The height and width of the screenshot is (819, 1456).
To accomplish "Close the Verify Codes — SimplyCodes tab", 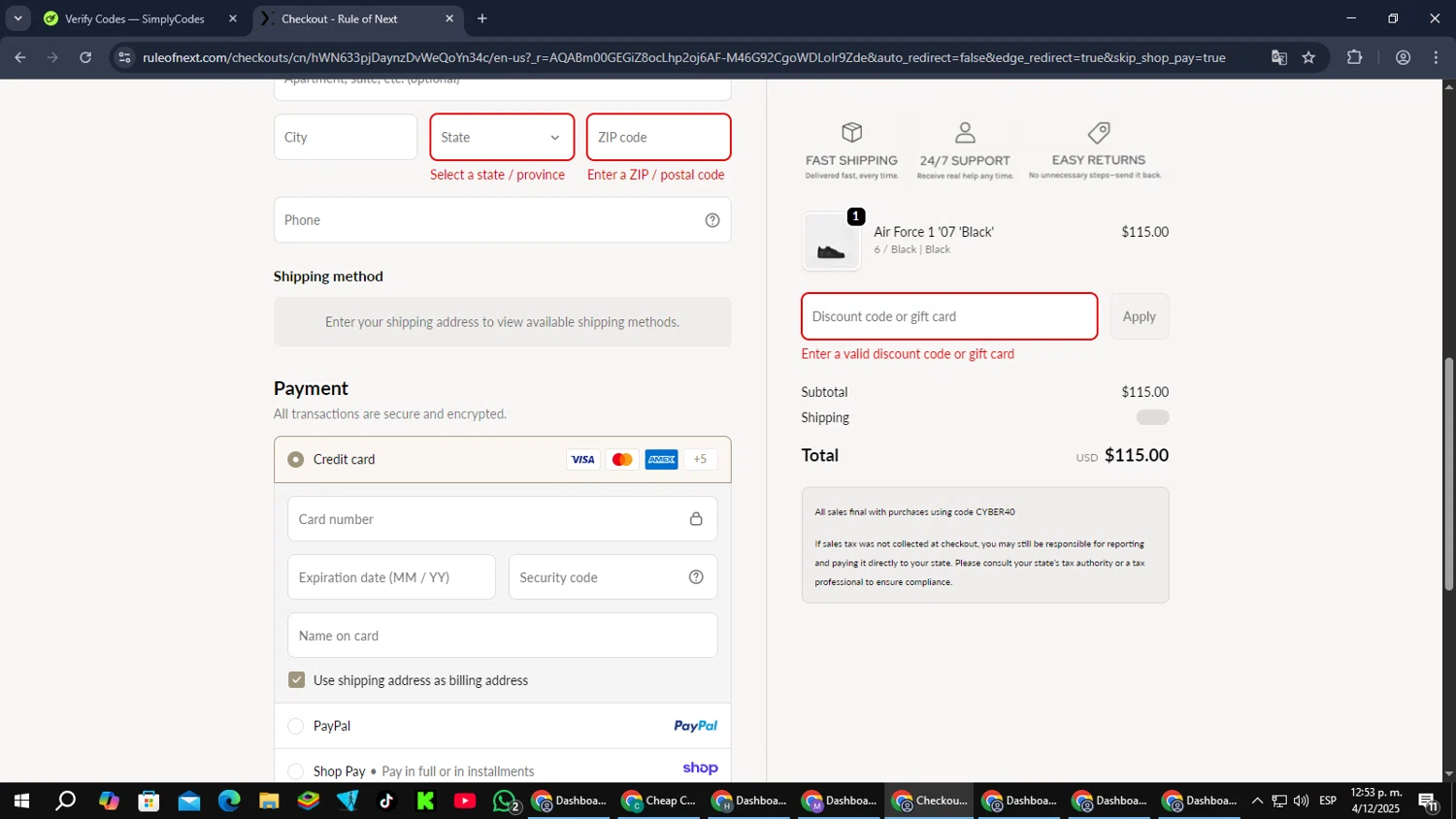I will tap(233, 18).
